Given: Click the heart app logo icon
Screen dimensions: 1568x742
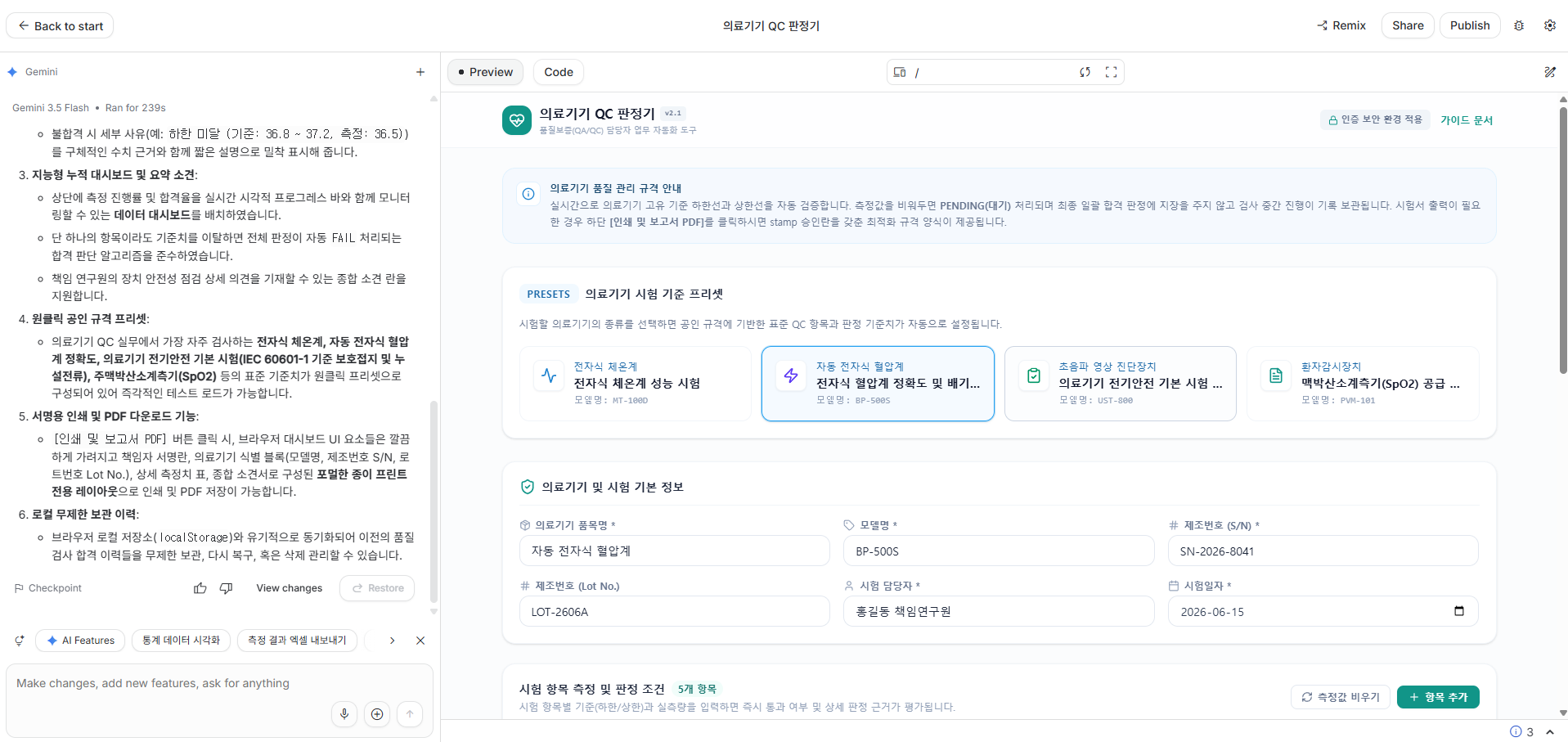Looking at the screenshot, I should tap(517, 120).
